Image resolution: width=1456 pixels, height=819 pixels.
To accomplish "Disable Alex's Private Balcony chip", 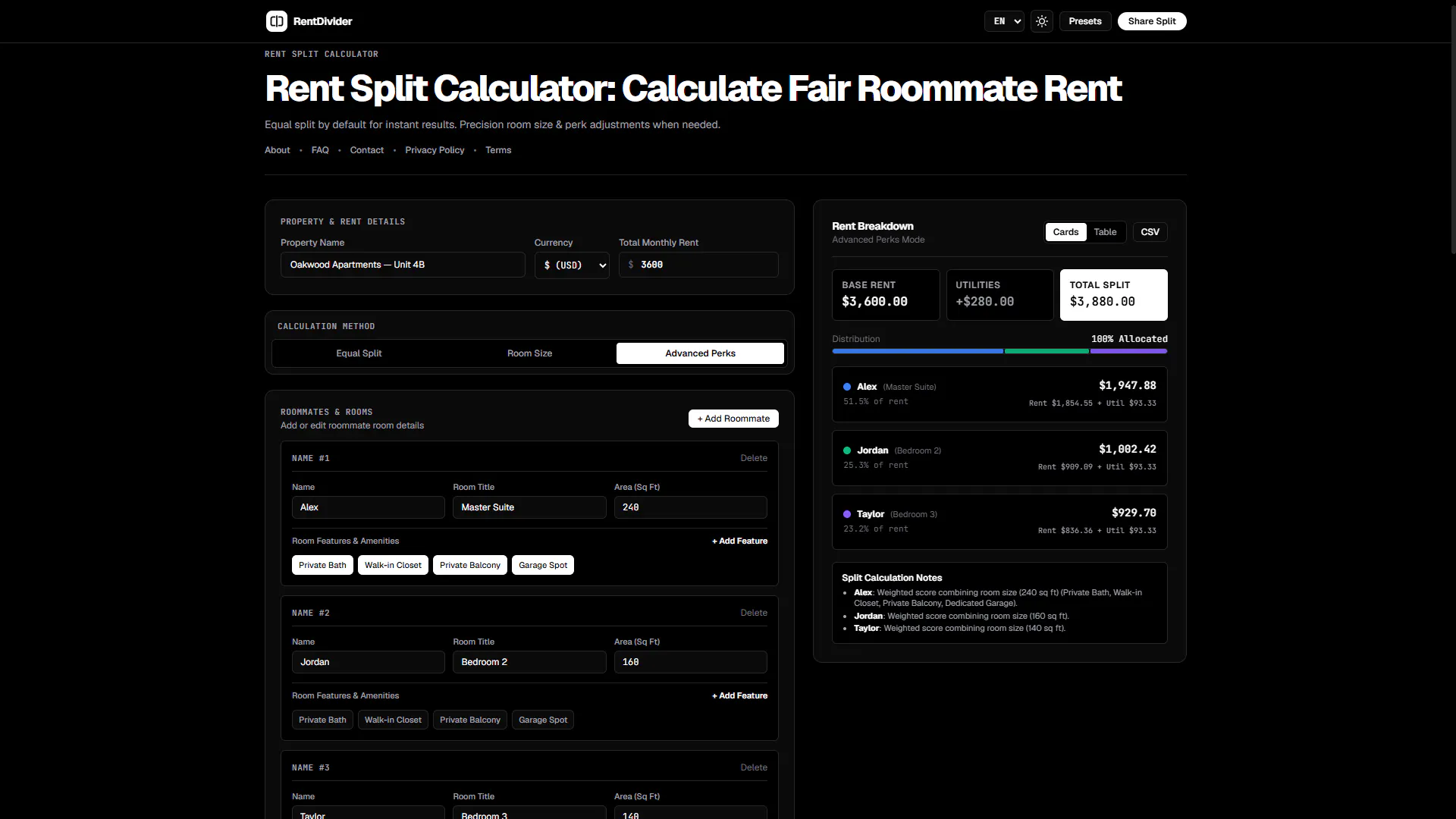I will [470, 565].
